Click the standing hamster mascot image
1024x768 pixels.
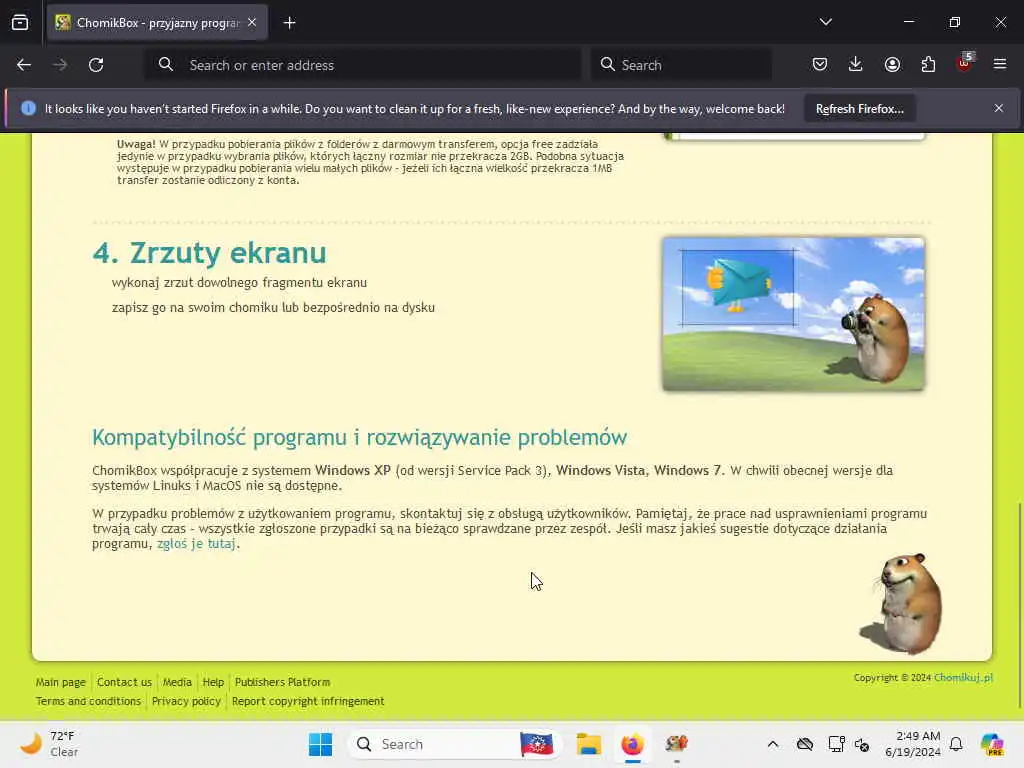903,604
